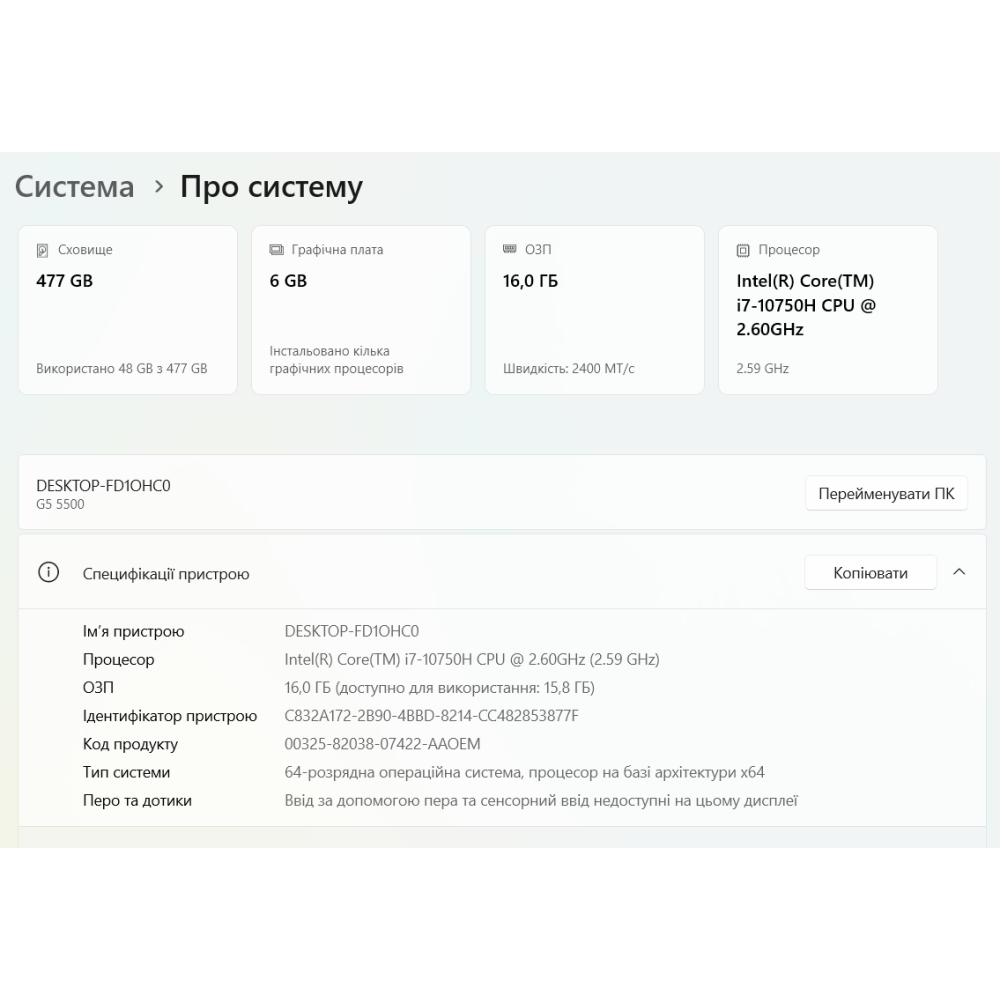Click the ОЗП memory icon
The height and width of the screenshot is (1000, 1000).
(509, 250)
